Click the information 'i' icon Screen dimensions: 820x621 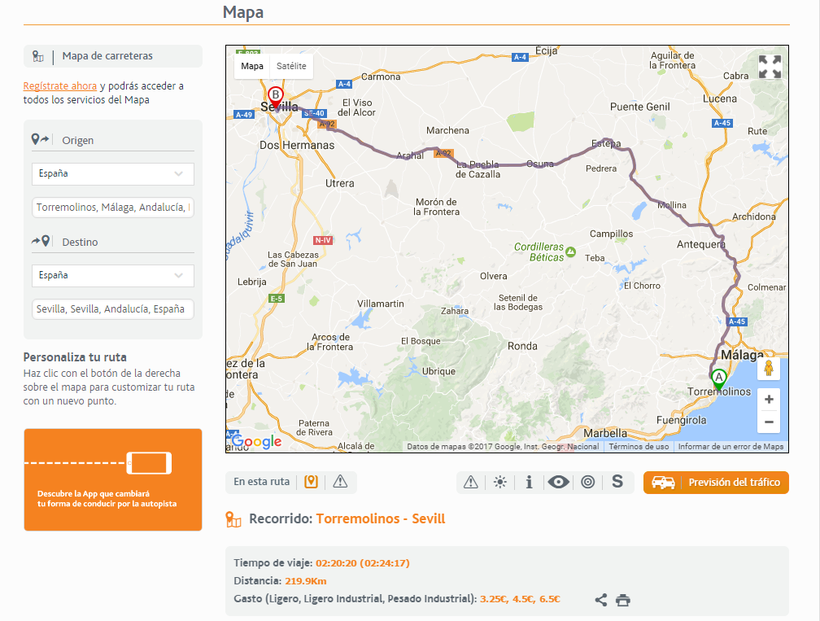[x=529, y=482]
